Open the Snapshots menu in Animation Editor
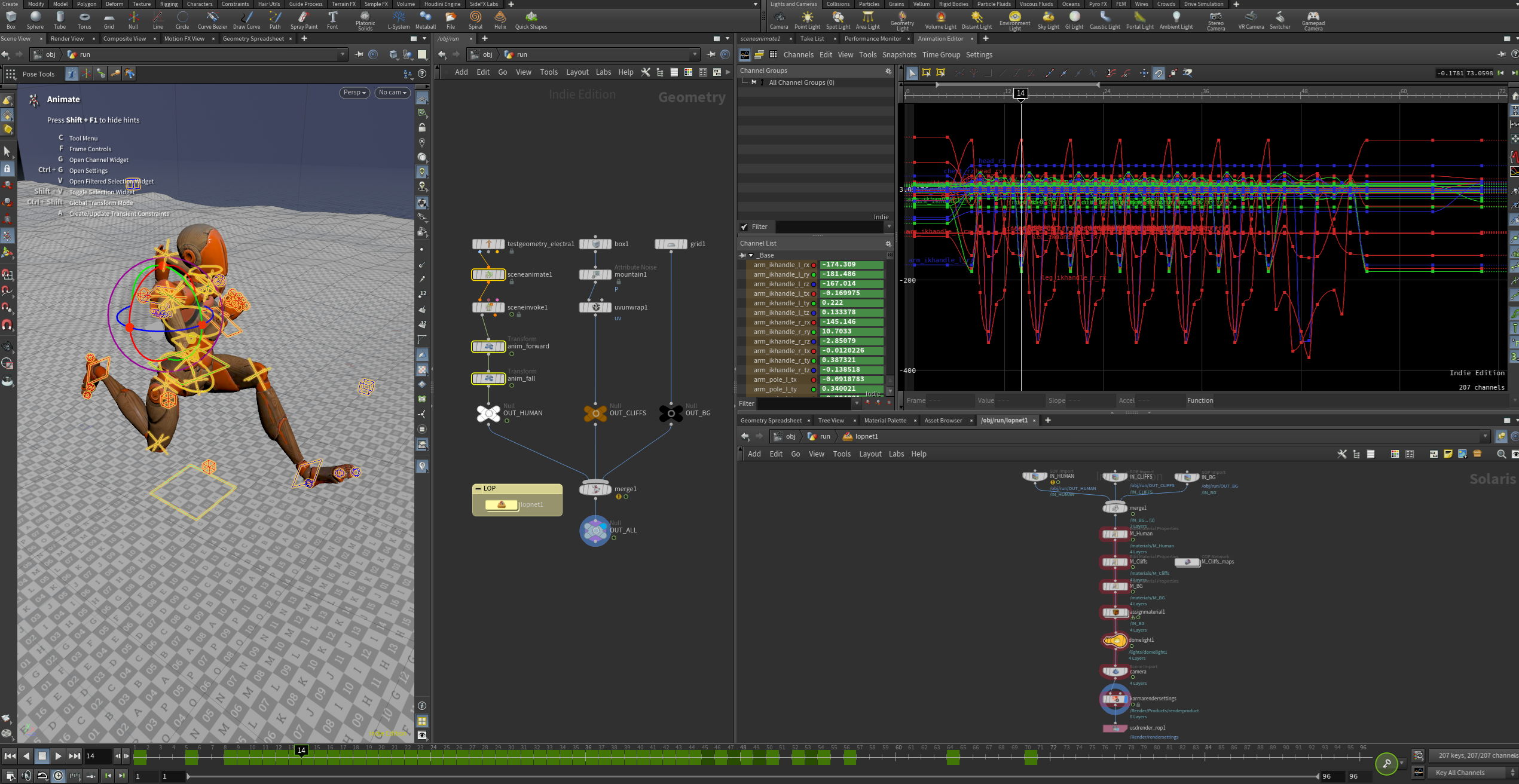Image resolution: width=1519 pixels, height=784 pixels. [x=898, y=54]
